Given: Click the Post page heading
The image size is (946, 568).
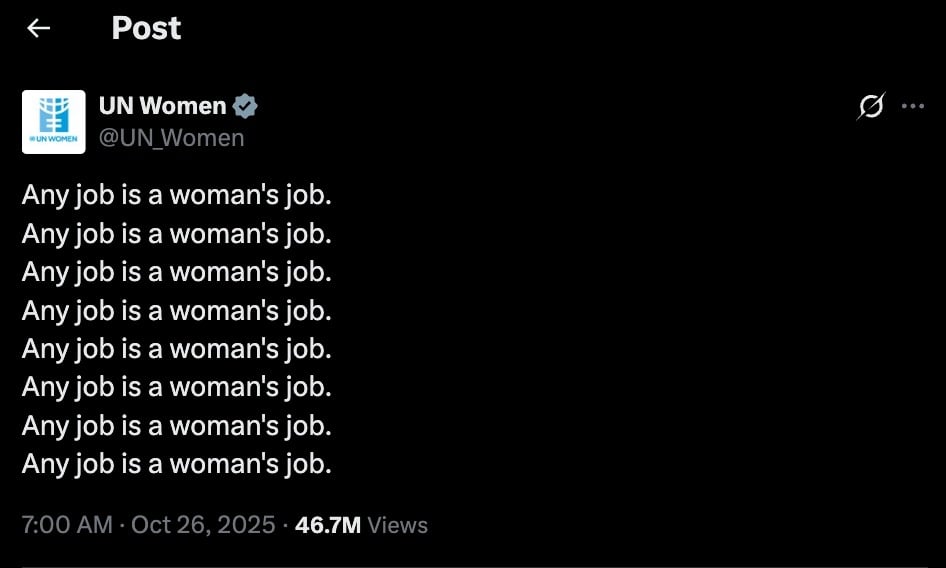Looking at the screenshot, I should (146, 28).
